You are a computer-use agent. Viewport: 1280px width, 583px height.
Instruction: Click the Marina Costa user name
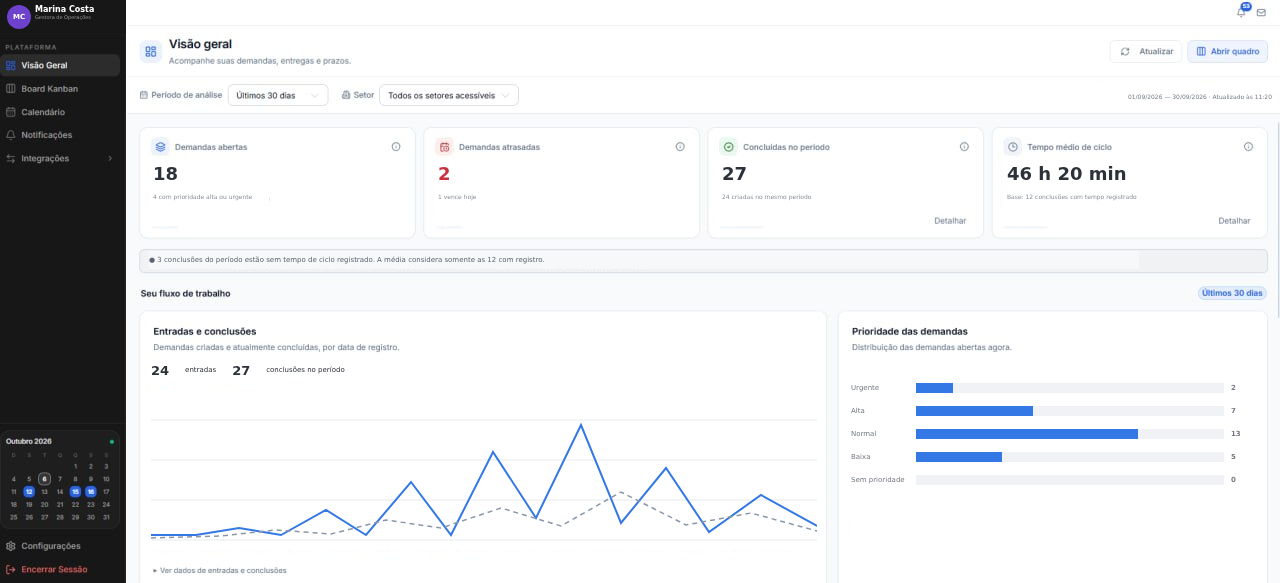pyautogui.click(x=65, y=9)
